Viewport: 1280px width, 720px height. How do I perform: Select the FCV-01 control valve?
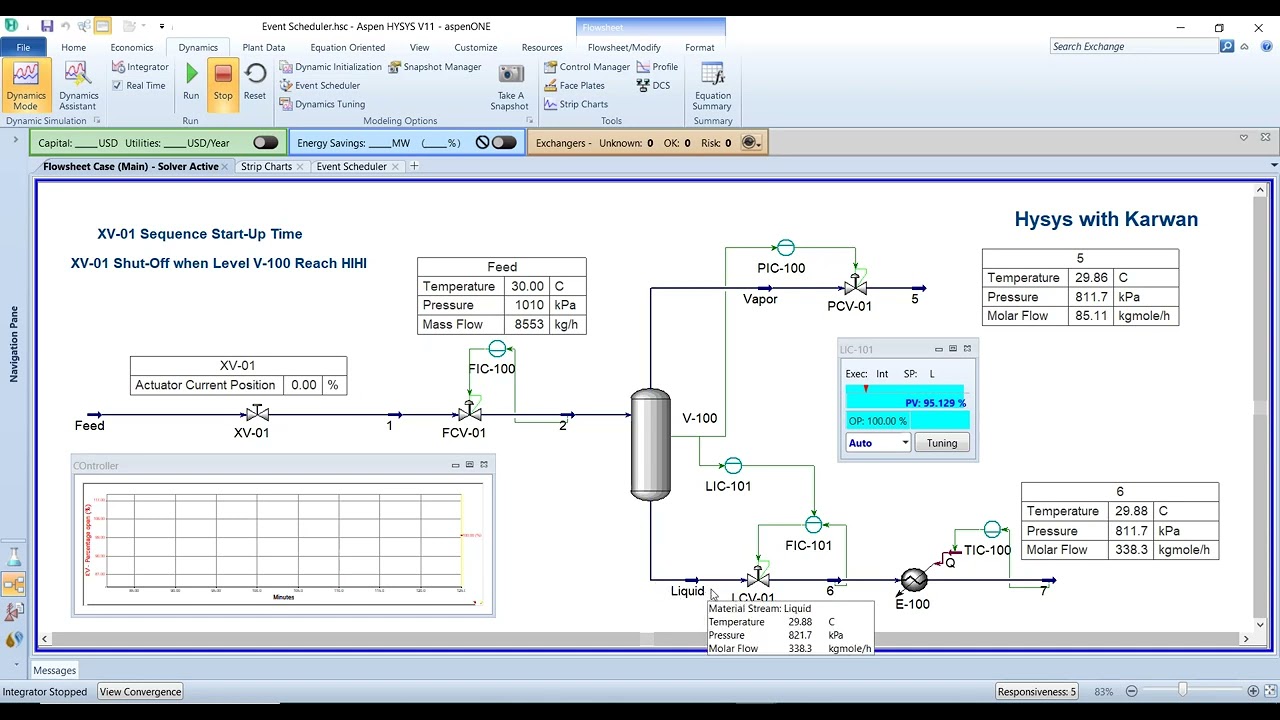click(469, 410)
